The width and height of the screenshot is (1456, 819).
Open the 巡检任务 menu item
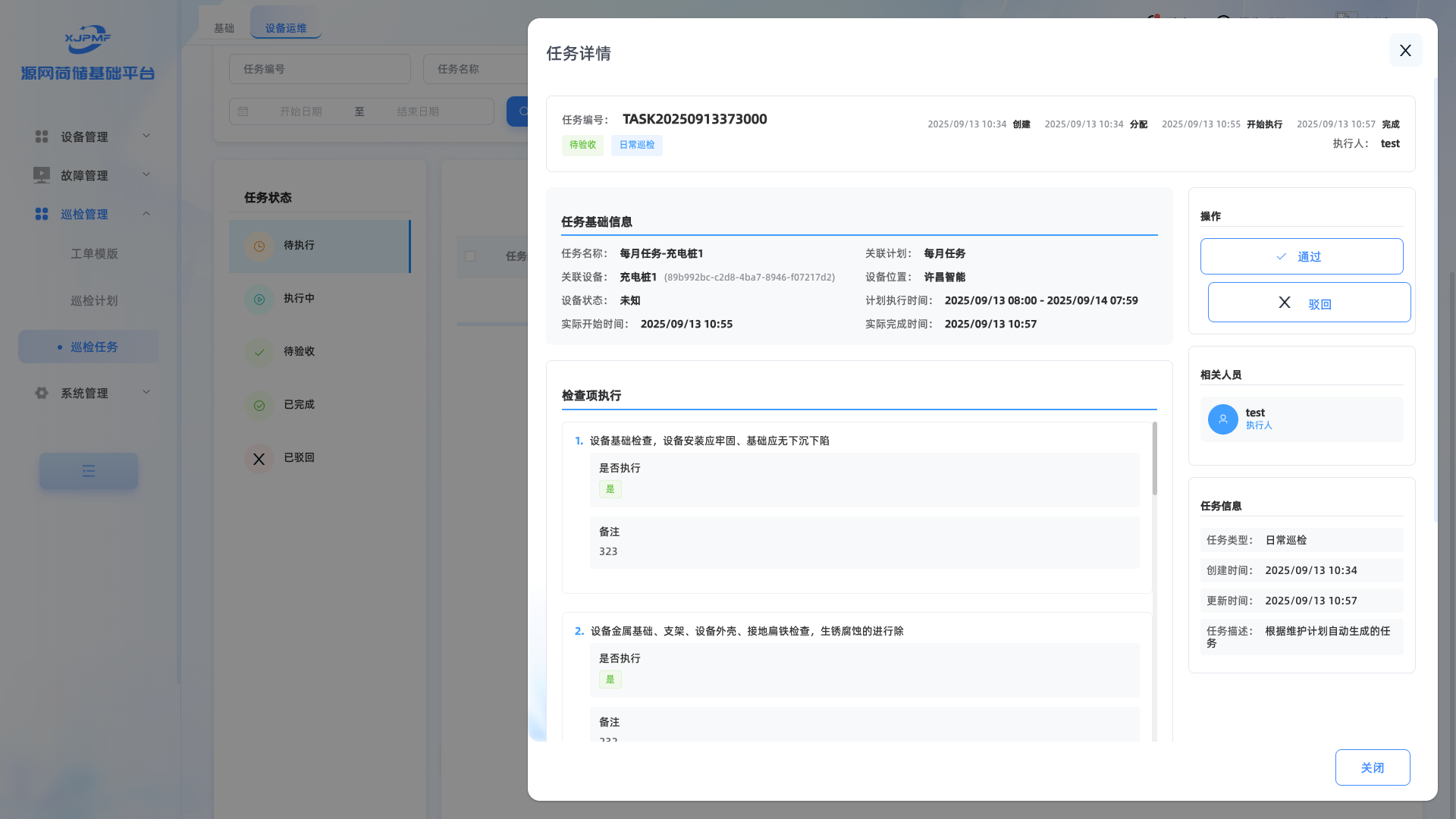tap(94, 347)
